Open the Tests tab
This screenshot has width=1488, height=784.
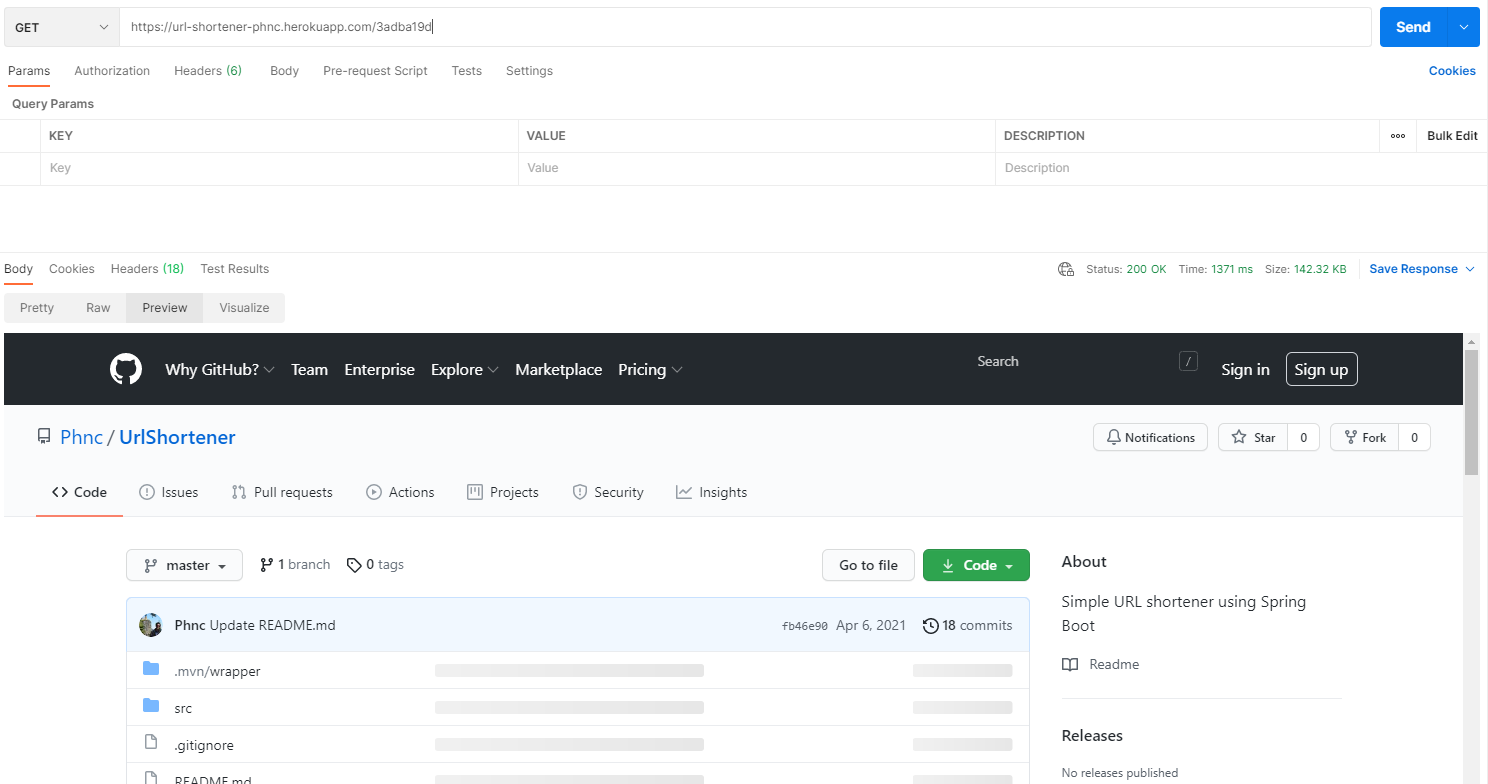[x=466, y=71]
